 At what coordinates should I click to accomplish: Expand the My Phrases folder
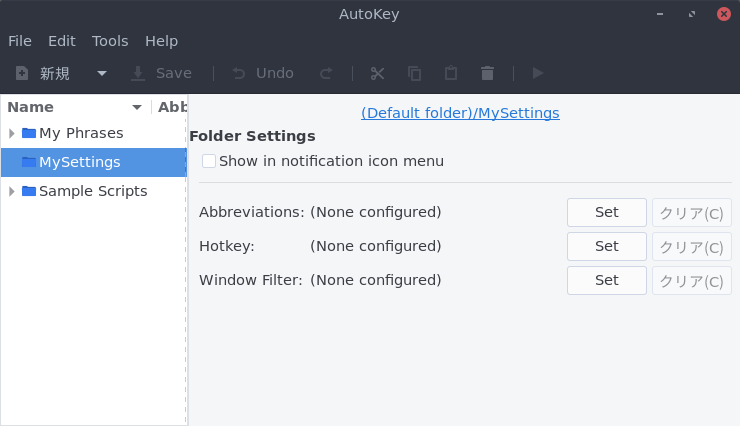coord(12,134)
